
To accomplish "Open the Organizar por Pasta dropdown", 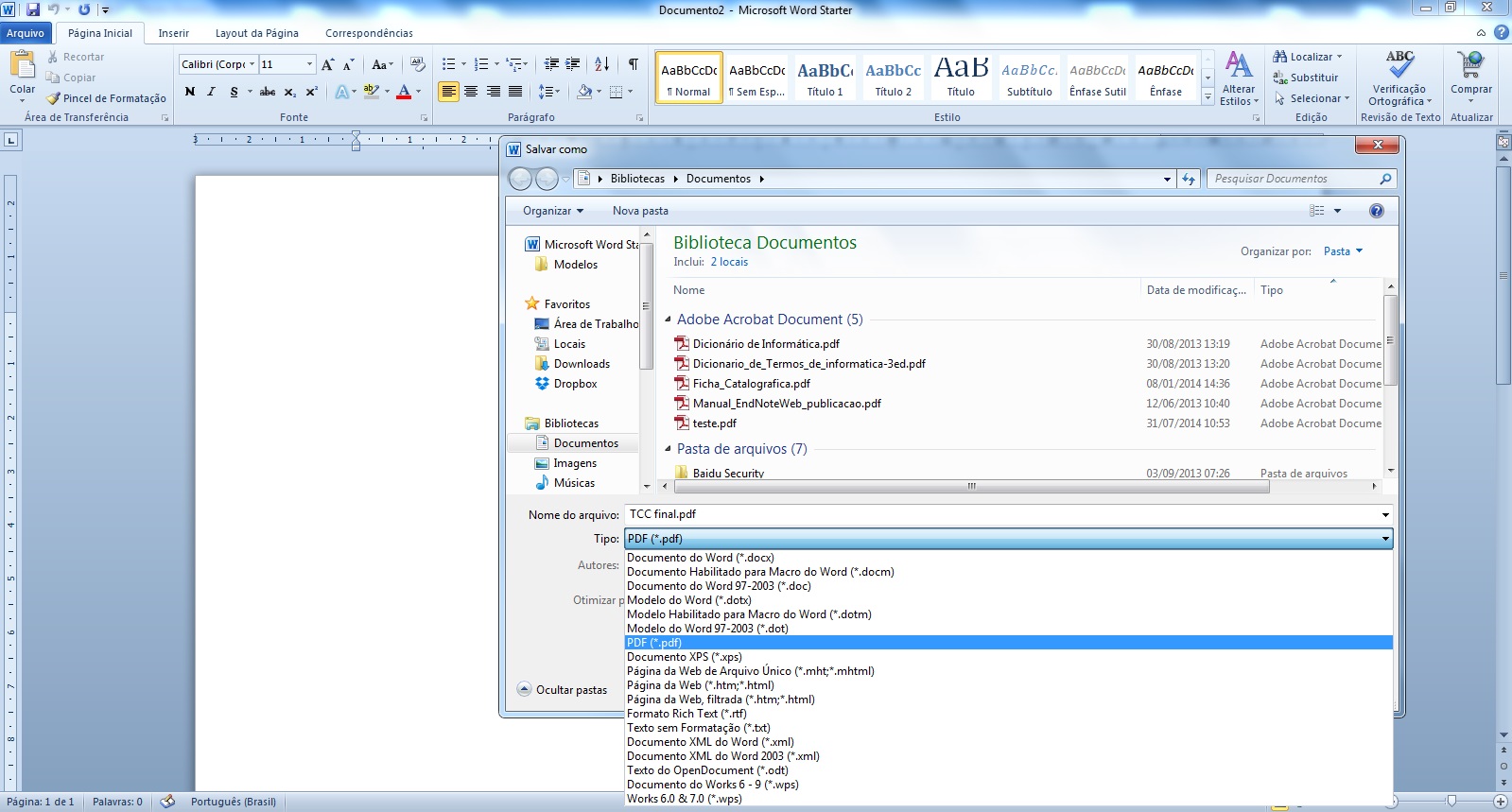I will pos(1343,251).
